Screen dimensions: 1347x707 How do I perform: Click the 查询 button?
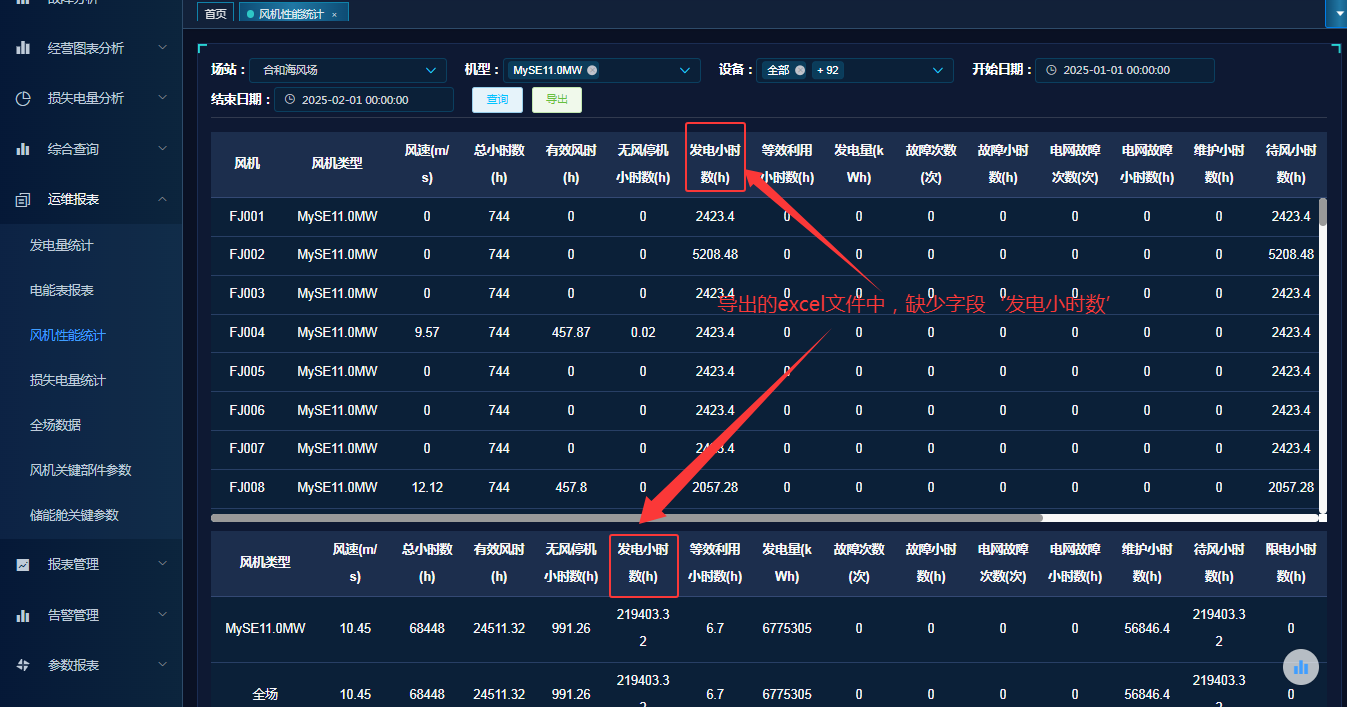point(497,100)
